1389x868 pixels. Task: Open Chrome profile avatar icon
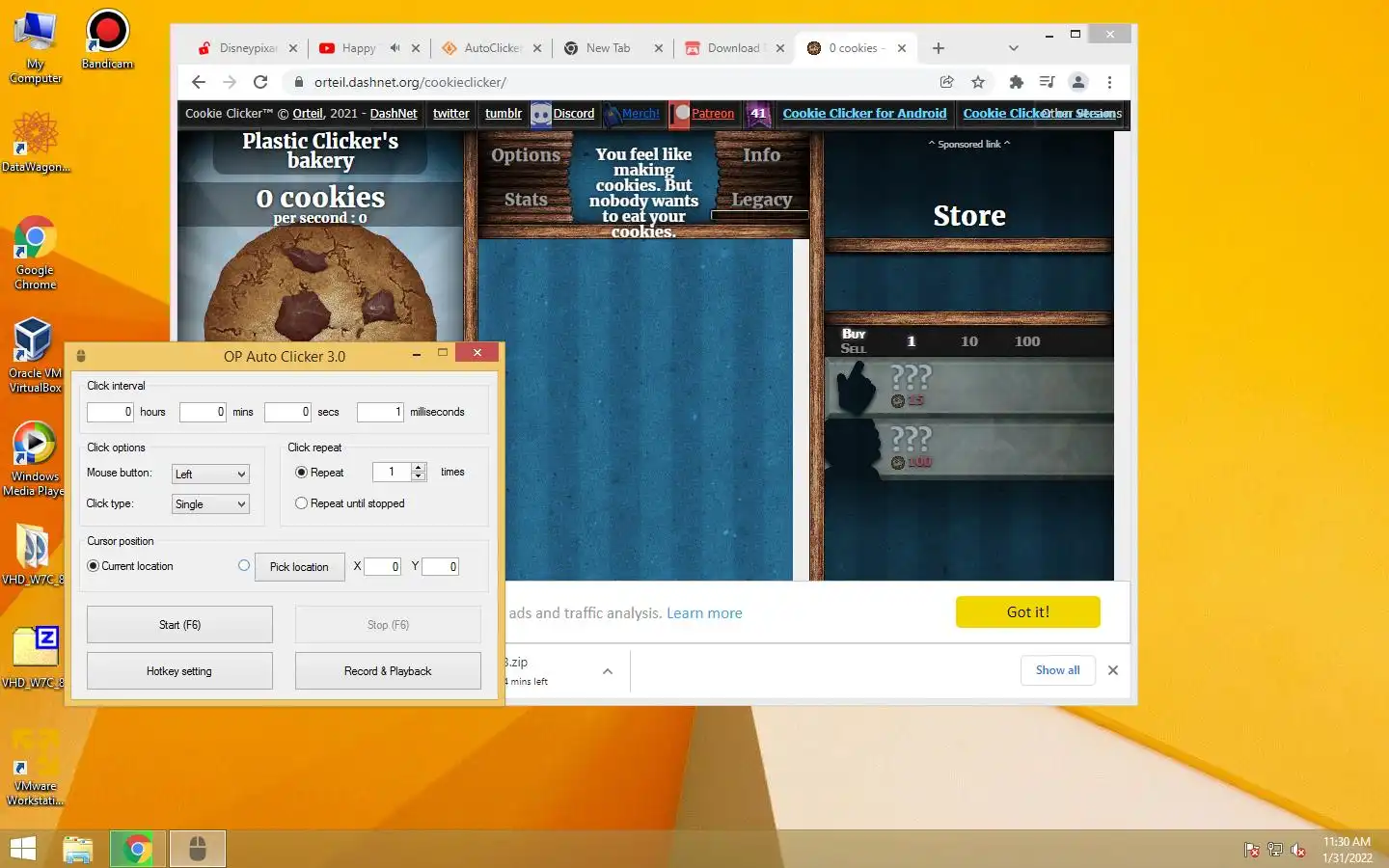point(1078,82)
